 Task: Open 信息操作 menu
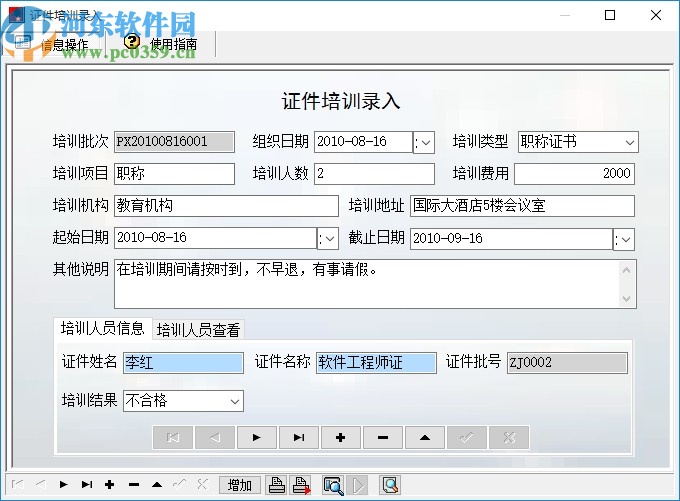click(53, 43)
